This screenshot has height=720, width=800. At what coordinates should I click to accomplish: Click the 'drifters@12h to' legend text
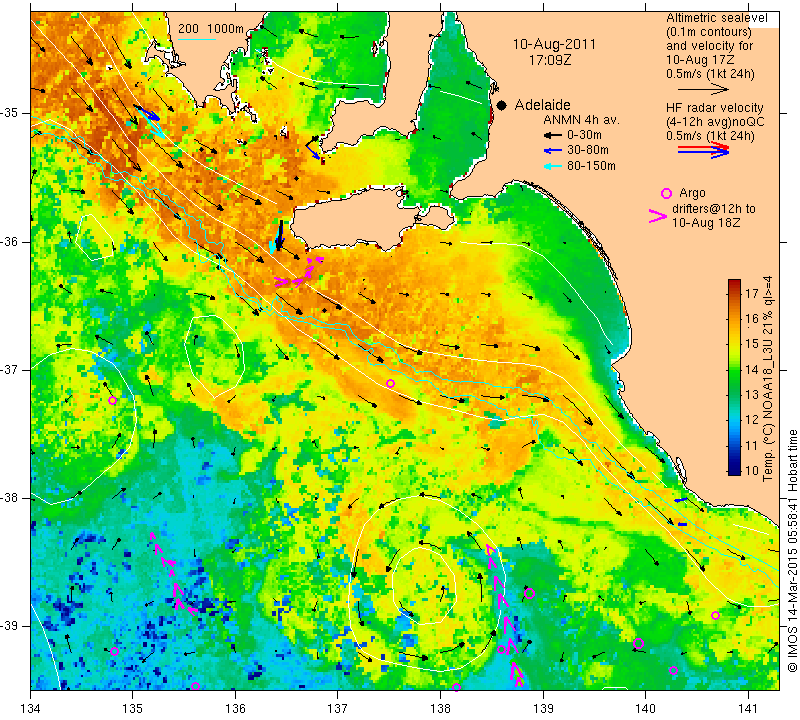714,209
